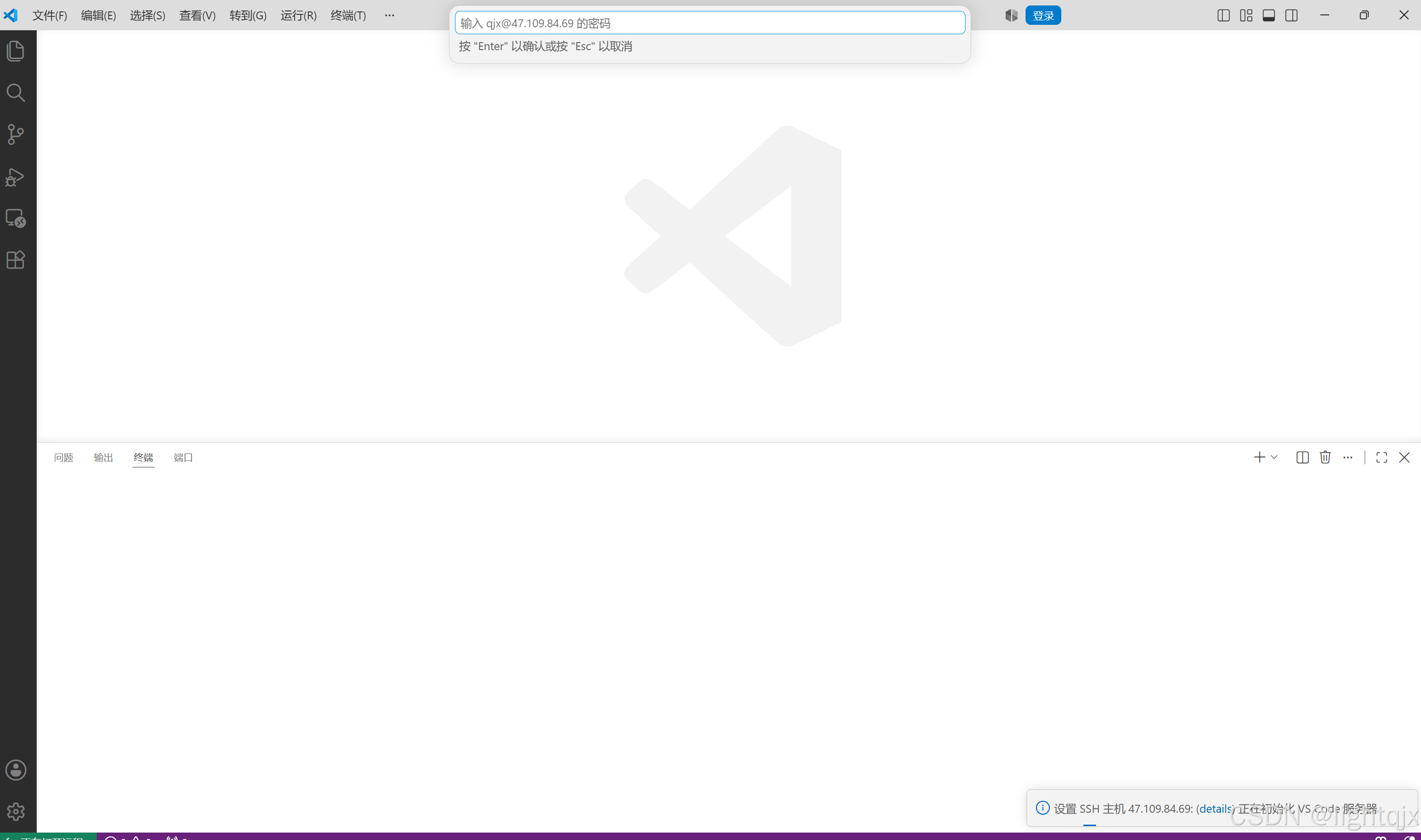Open the Remote Explorer view
The image size is (1421, 840).
click(15, 218)
